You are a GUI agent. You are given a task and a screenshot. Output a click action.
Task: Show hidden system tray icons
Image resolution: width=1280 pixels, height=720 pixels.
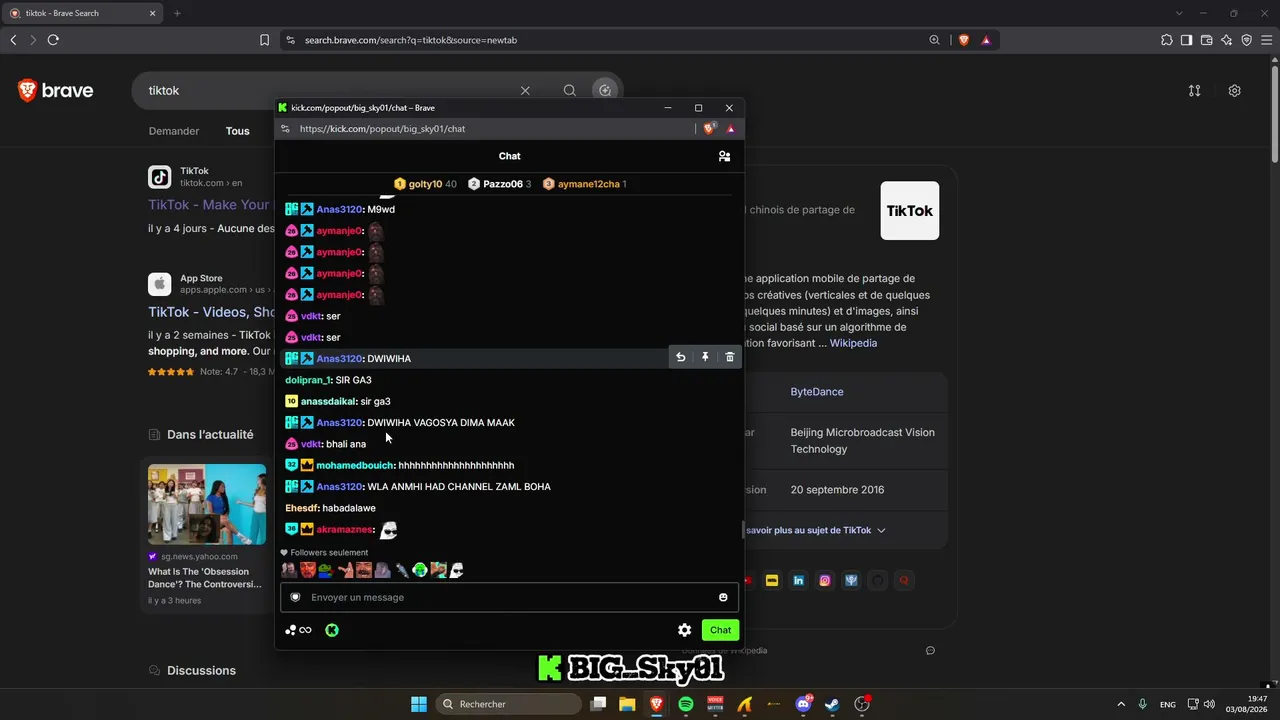pos(1120,704)
